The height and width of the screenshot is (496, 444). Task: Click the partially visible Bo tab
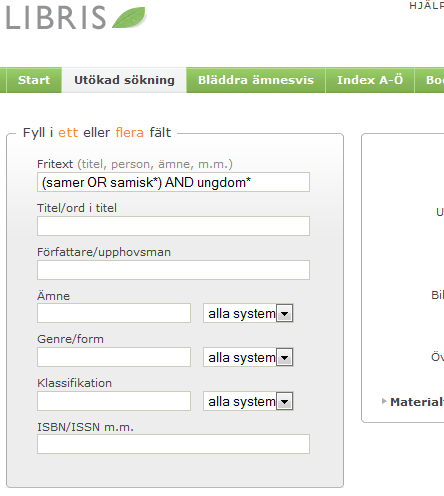(430, 80)
